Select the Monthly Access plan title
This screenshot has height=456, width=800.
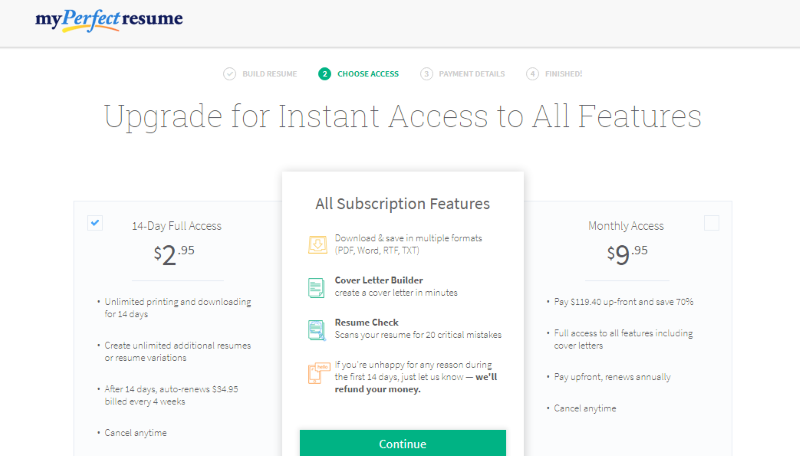[626, 226]
